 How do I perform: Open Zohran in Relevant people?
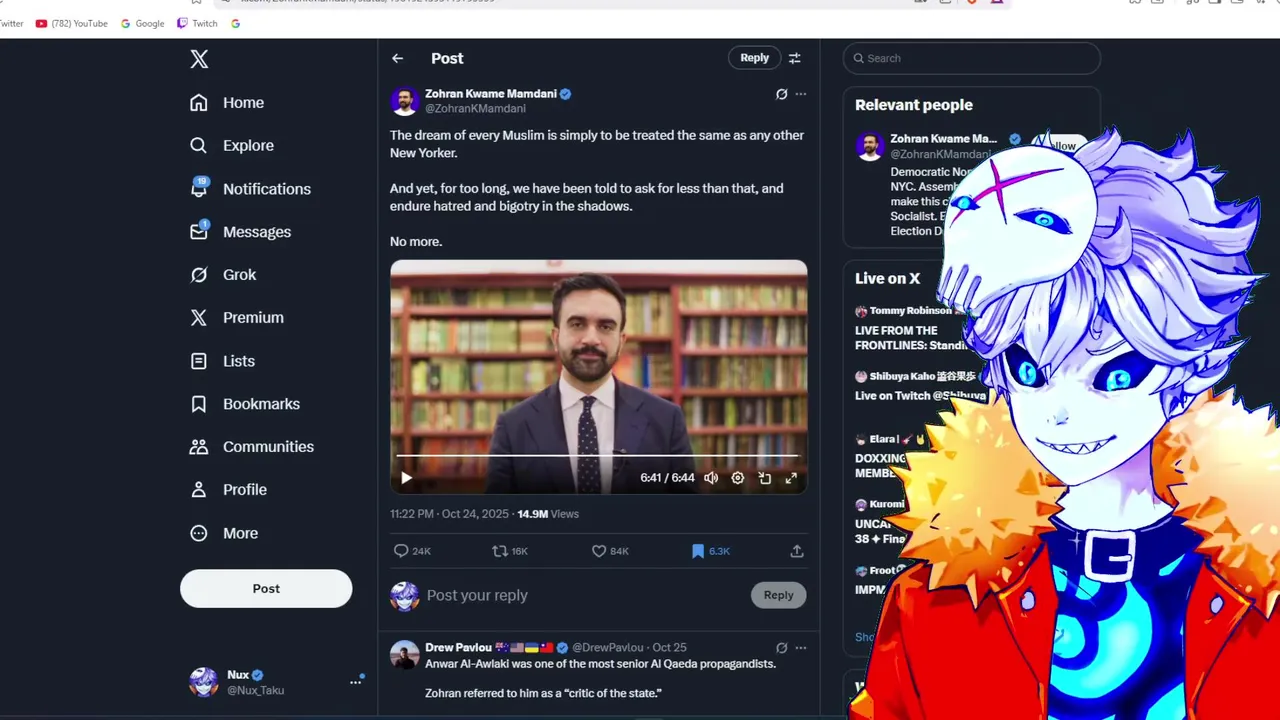click(x=943, y=139)
